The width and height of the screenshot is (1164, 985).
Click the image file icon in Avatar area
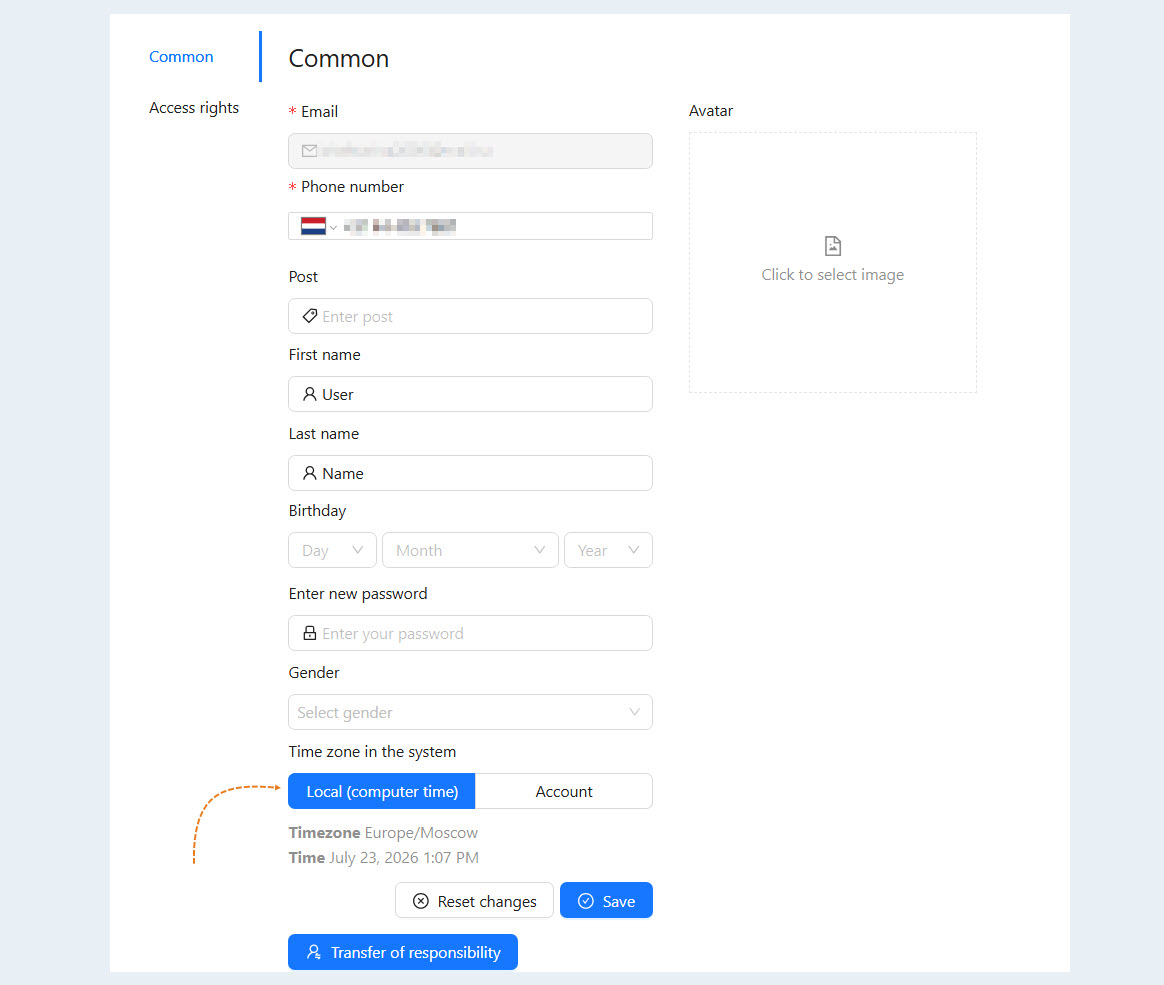click(833, 246)
